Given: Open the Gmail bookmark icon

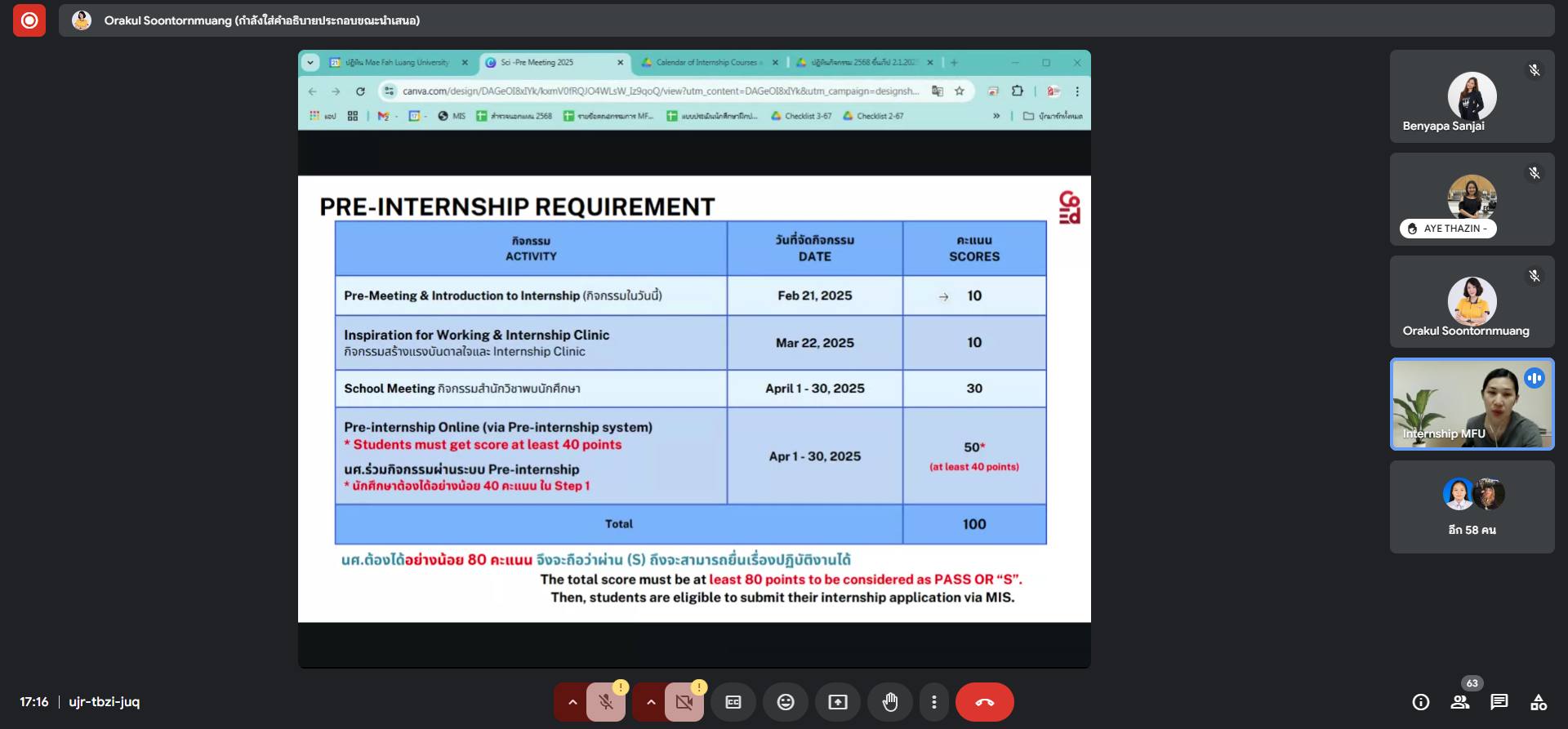Looking at the screenshot, I should point(383,116).
